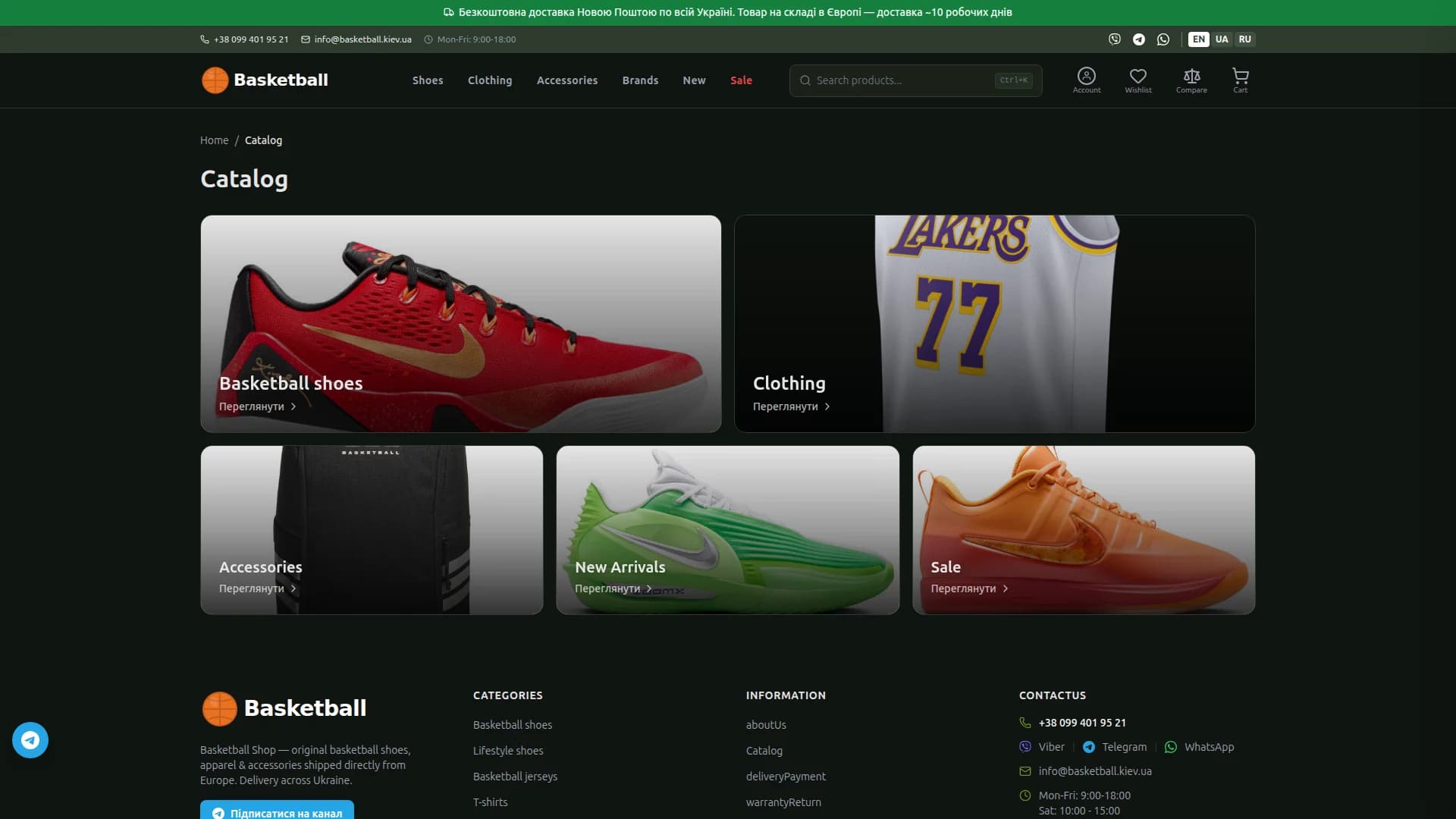Open the New Arrivals green shoe card
1456x819 pixels.
728,530
